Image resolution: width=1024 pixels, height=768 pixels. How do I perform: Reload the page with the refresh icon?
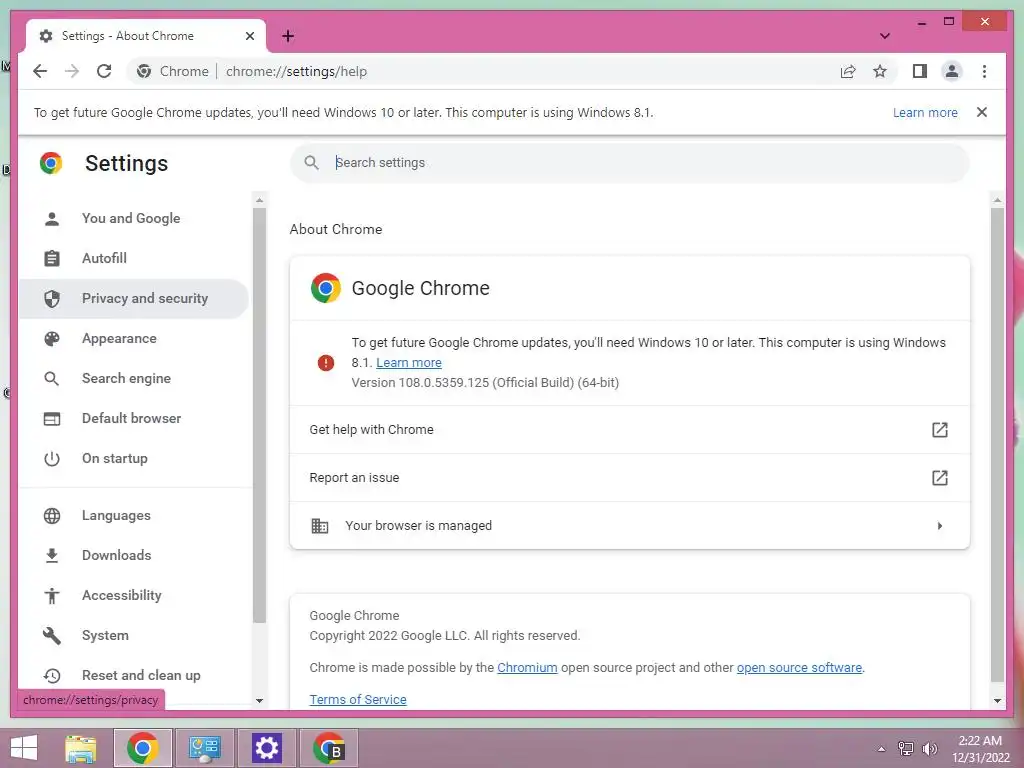coord(104,71)
